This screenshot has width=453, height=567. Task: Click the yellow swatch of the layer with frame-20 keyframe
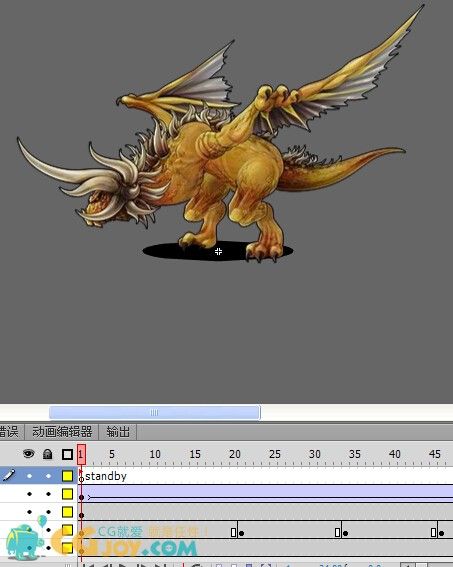[67, 530]
